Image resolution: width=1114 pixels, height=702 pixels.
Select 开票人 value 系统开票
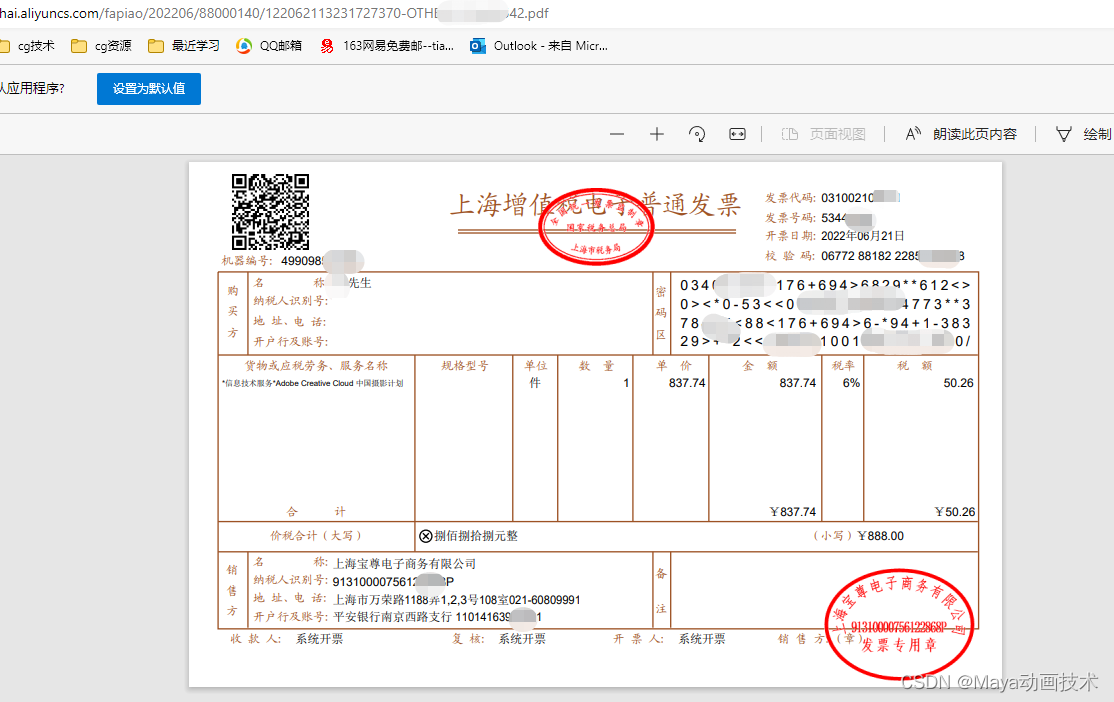pos(702,639)
